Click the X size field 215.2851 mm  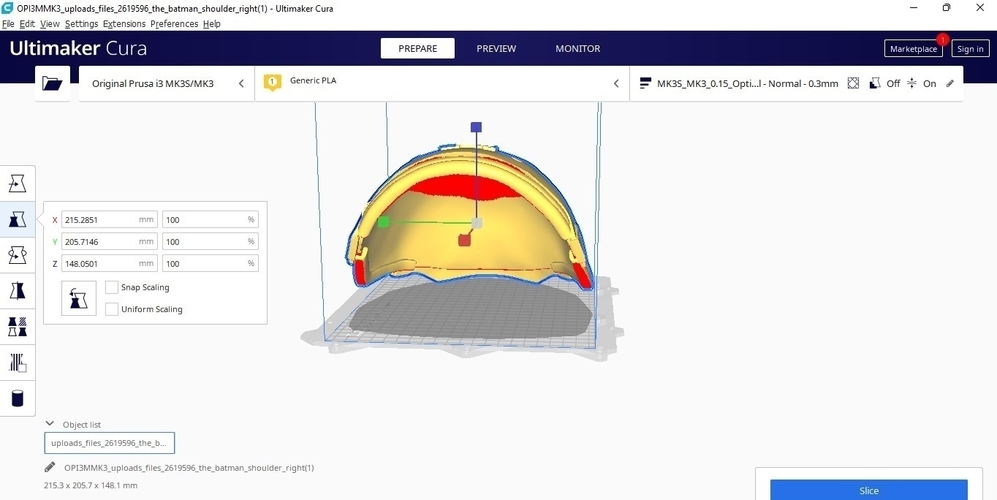(x=109, y=219)
